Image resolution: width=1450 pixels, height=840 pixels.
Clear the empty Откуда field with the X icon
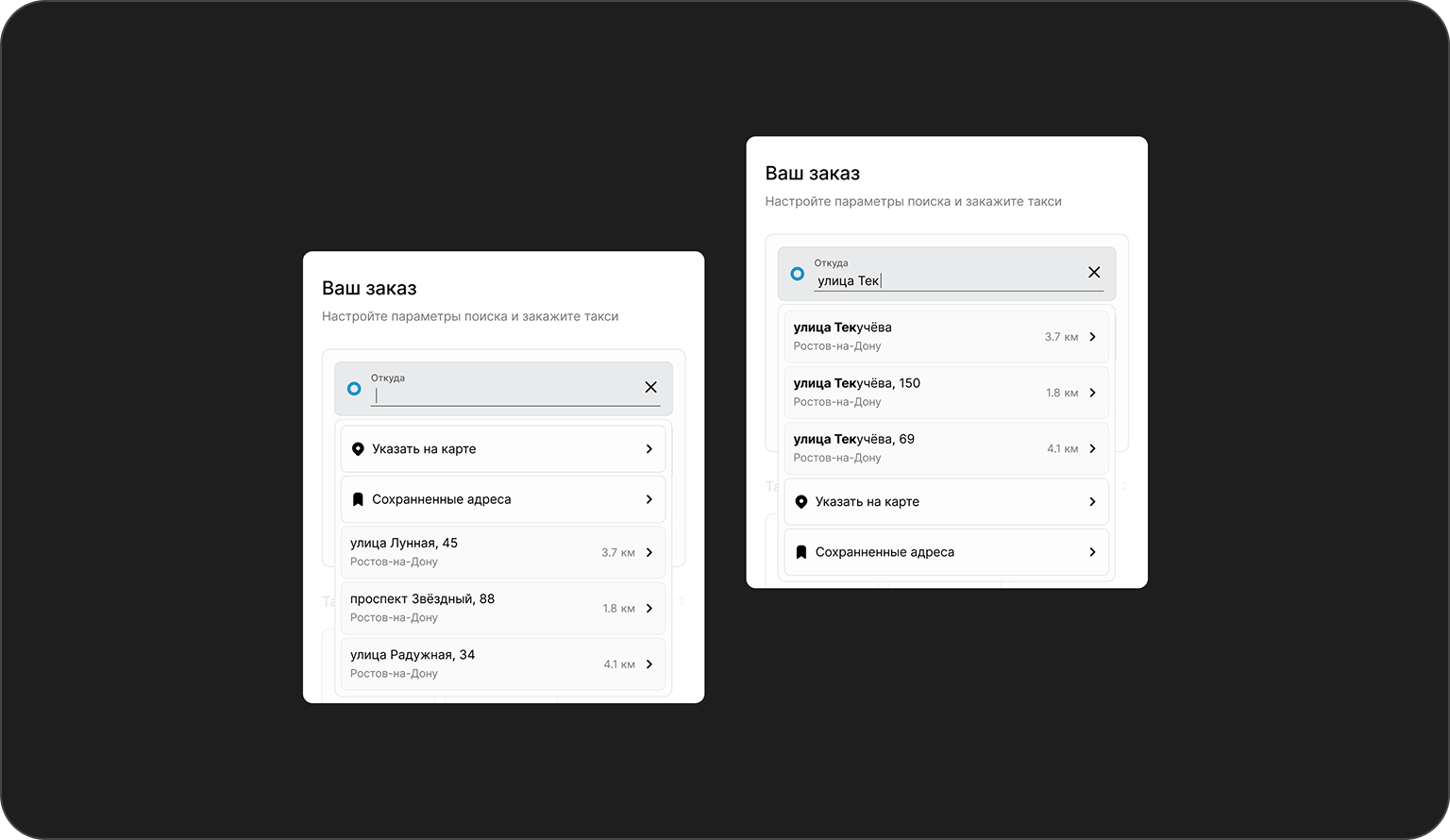pyautogui.click(x=650, y=387)
